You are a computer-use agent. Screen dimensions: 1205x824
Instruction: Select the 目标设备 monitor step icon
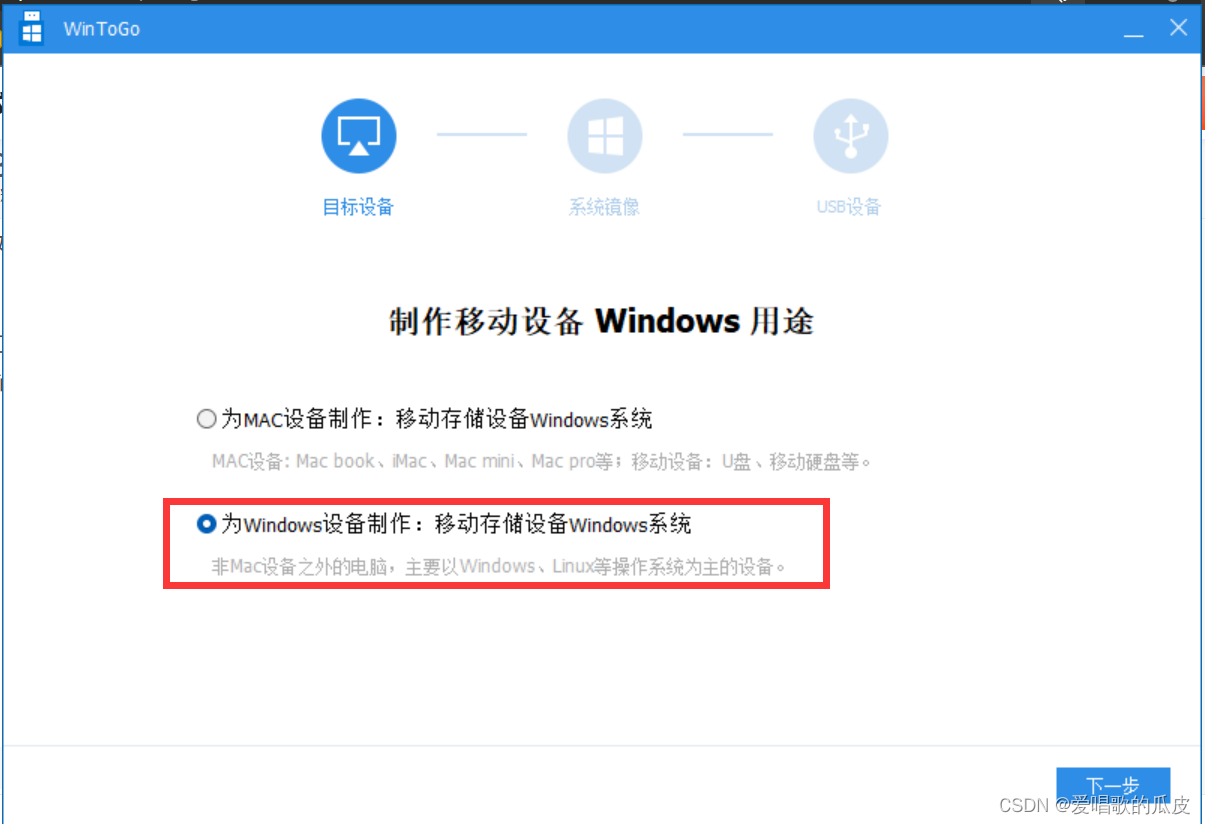[x=359, y=135]
